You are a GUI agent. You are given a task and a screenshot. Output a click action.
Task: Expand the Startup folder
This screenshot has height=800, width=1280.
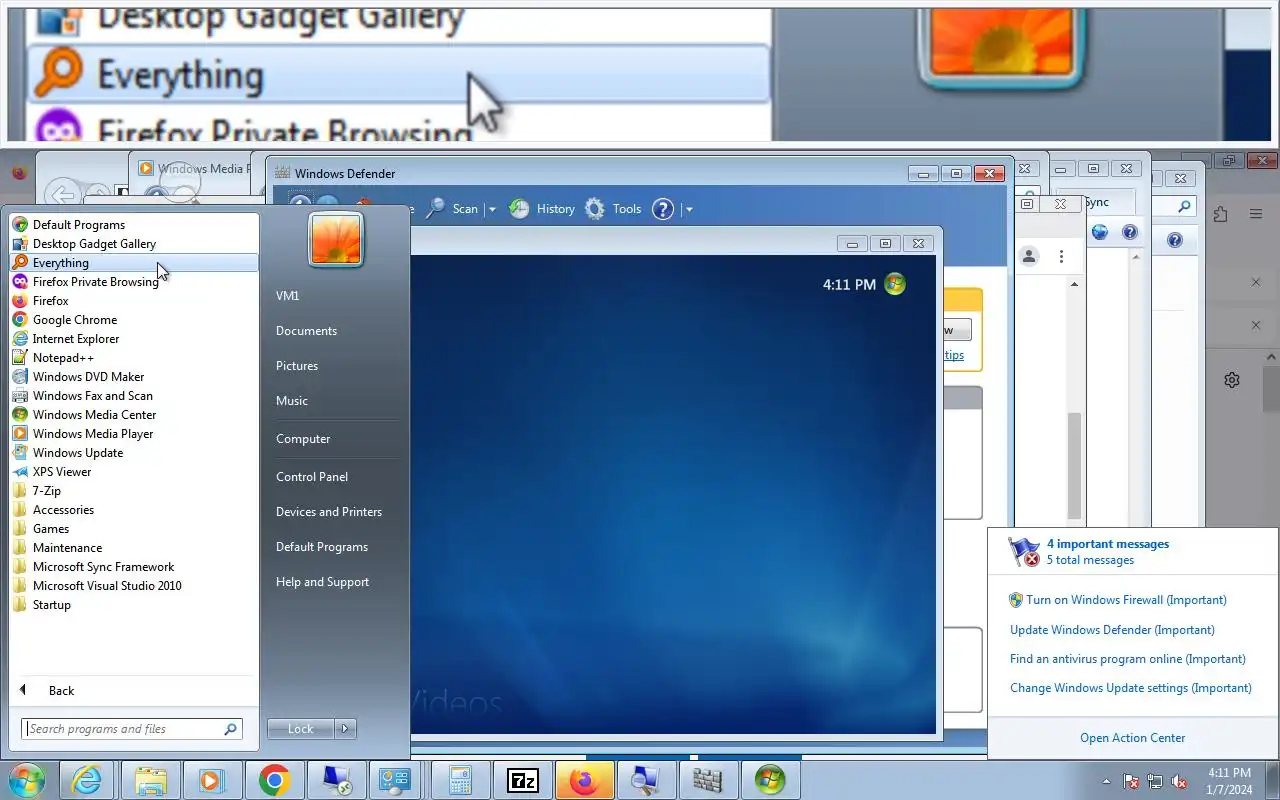(x=134, y=605)
